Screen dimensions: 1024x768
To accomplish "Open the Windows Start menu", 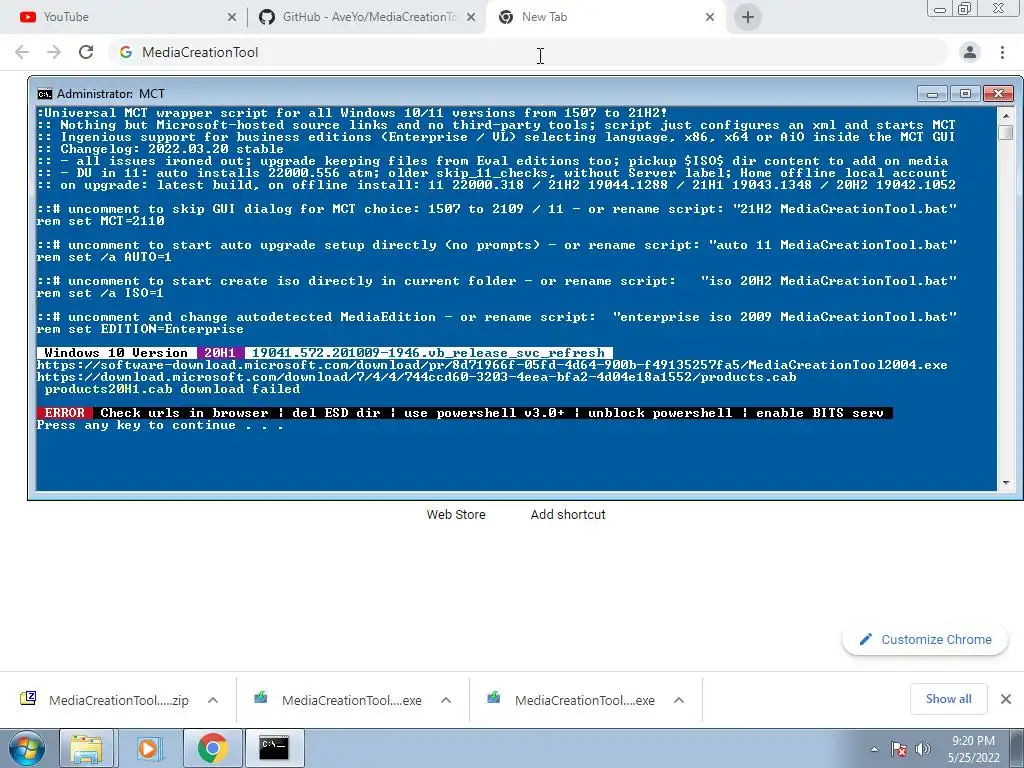I will pos(27,748).
